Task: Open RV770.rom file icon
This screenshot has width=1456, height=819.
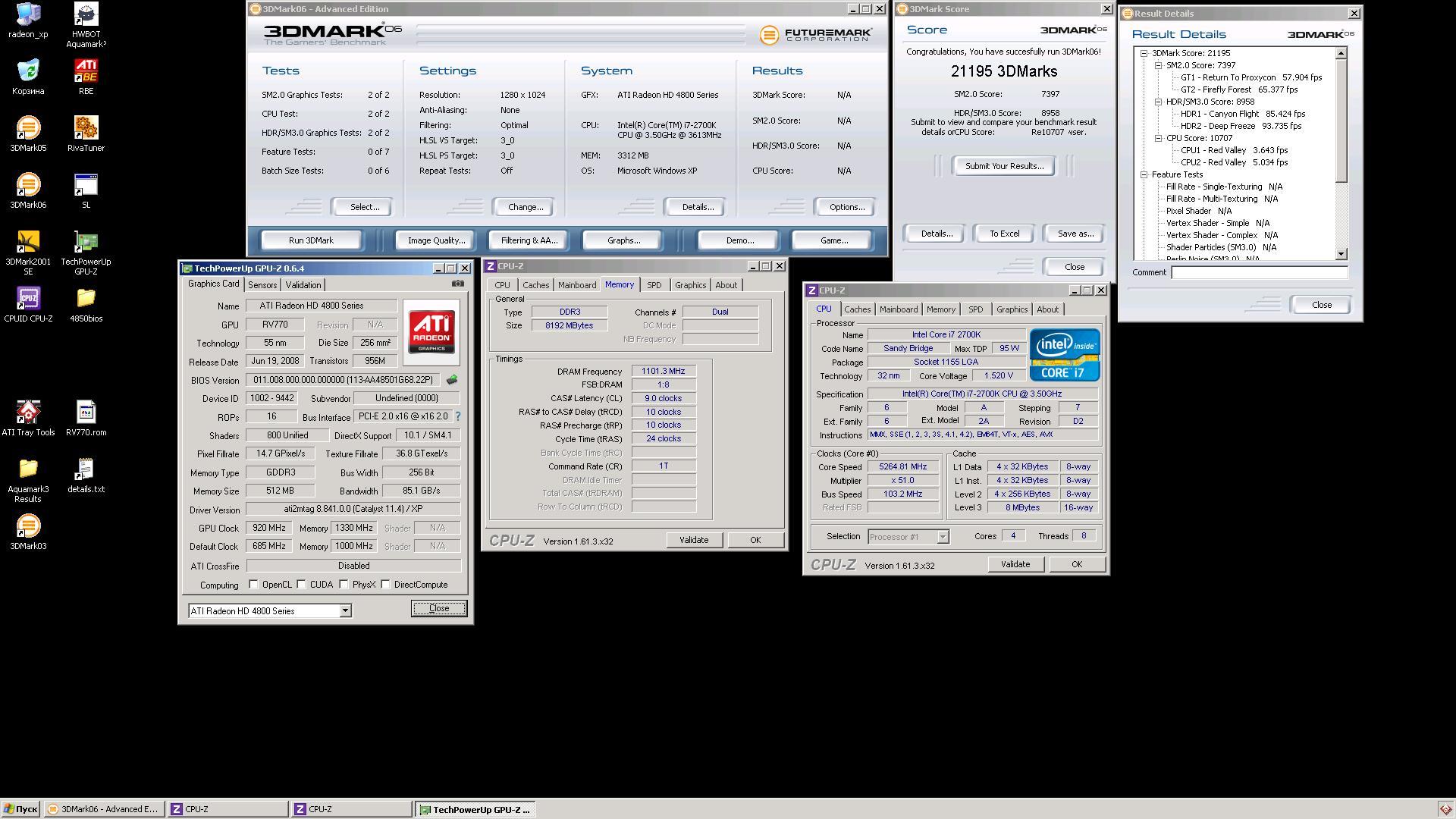Action: 86,419
